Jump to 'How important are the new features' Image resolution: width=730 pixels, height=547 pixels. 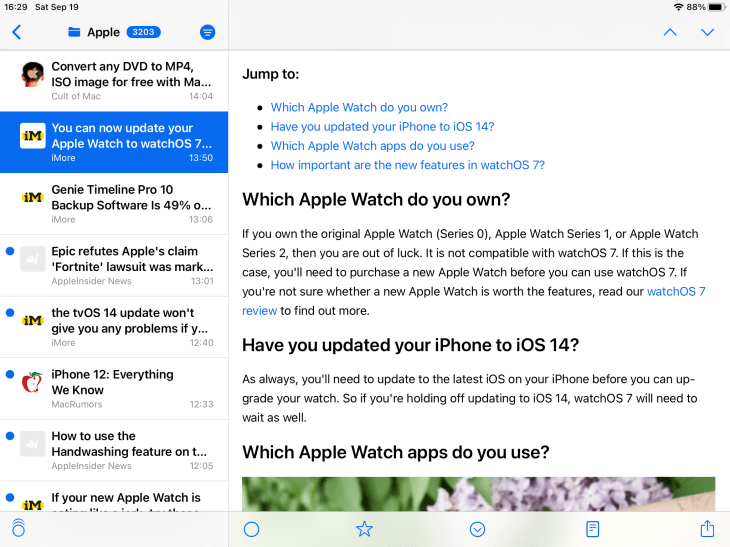[407, 165]
